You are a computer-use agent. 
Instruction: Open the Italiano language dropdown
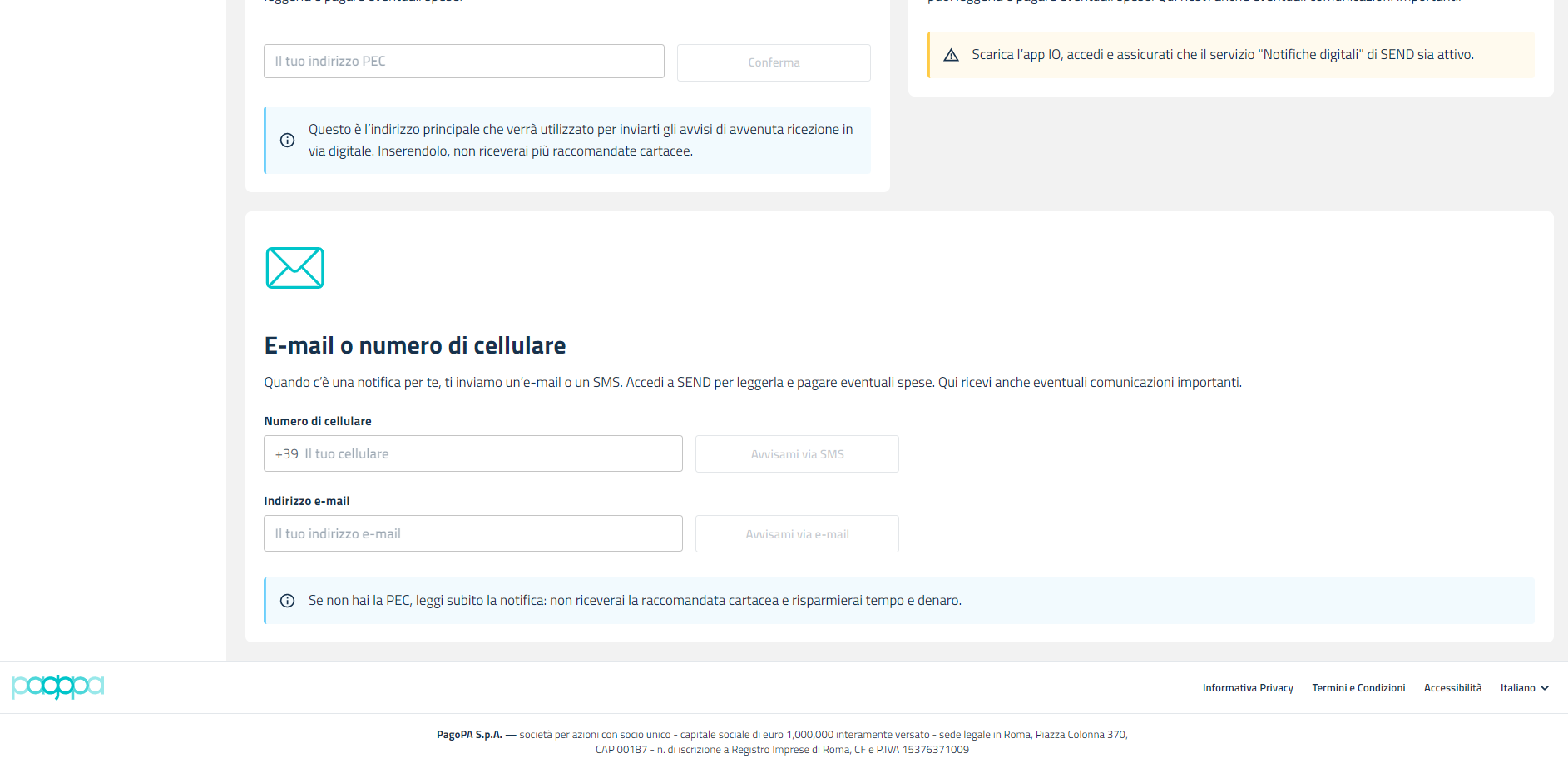tap(1524, 688)
